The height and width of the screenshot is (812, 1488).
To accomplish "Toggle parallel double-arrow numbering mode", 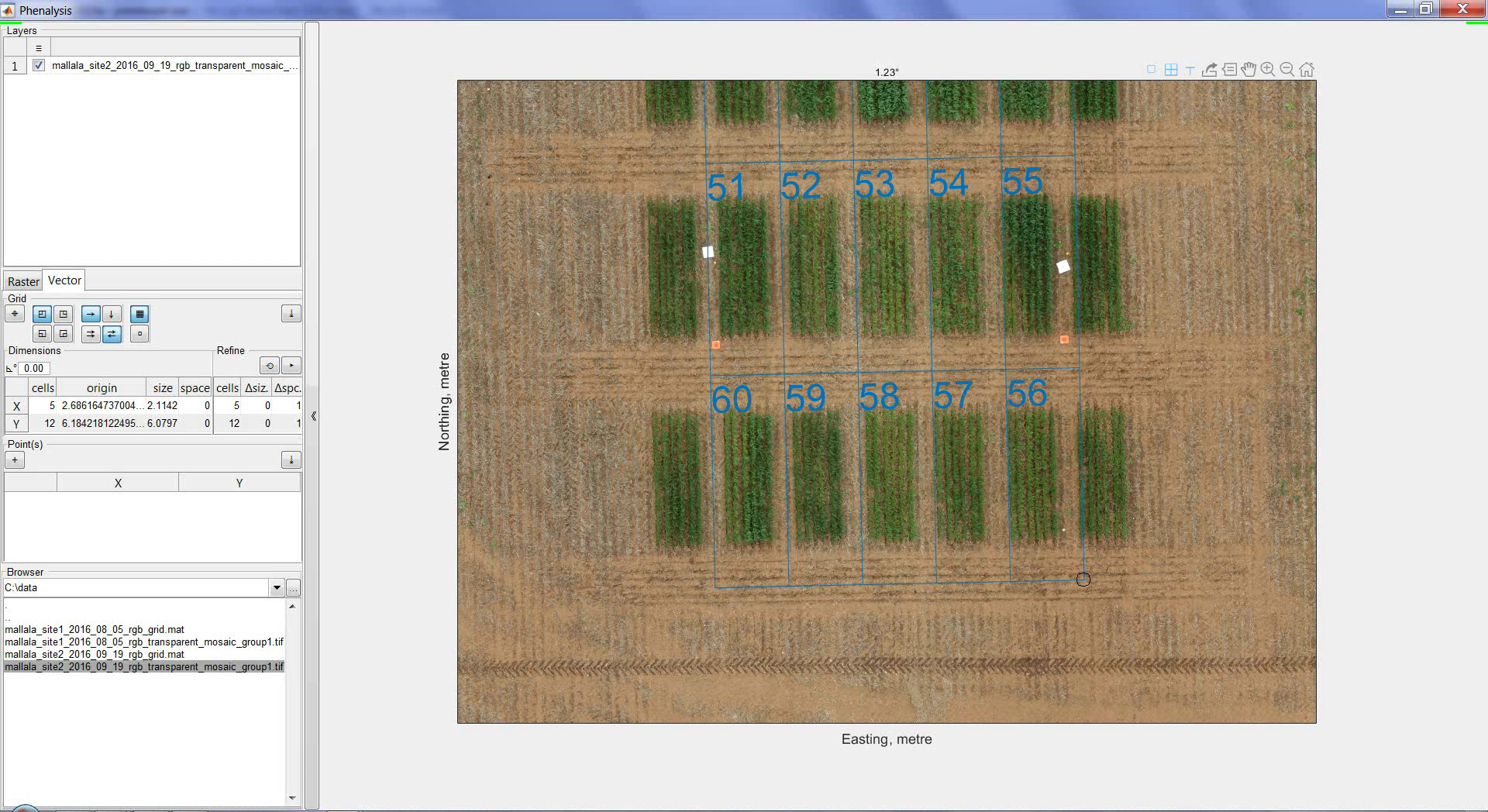I will pos(91,334).
